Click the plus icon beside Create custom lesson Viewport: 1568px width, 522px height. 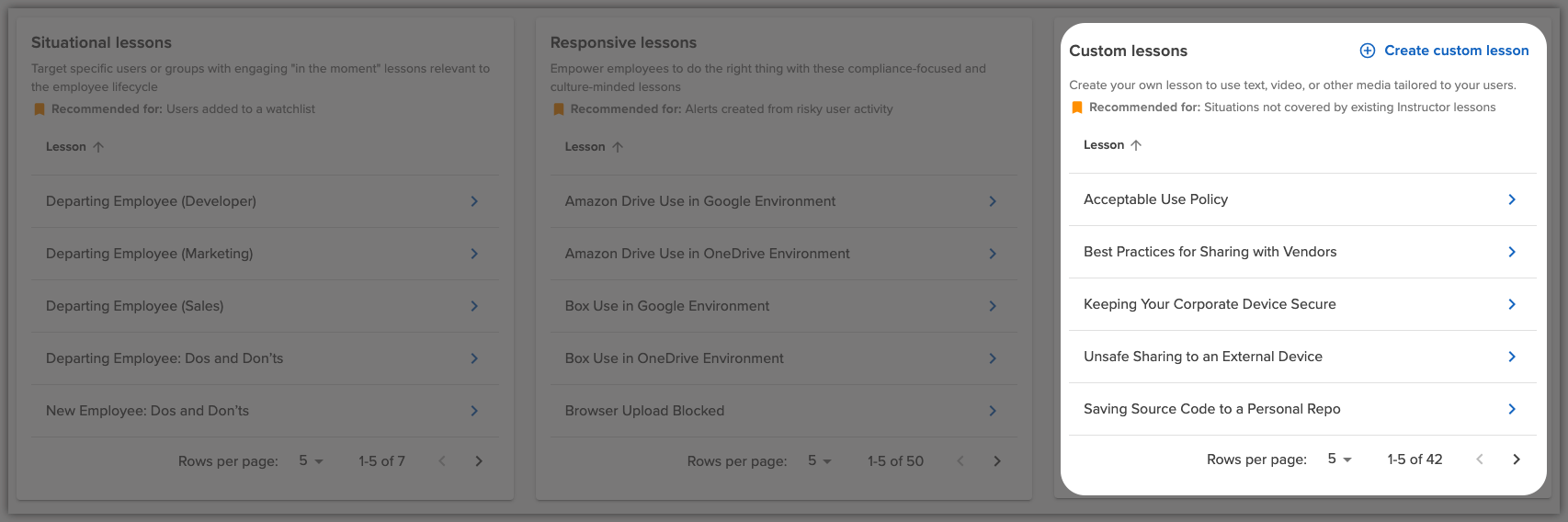coord(1367,51)
